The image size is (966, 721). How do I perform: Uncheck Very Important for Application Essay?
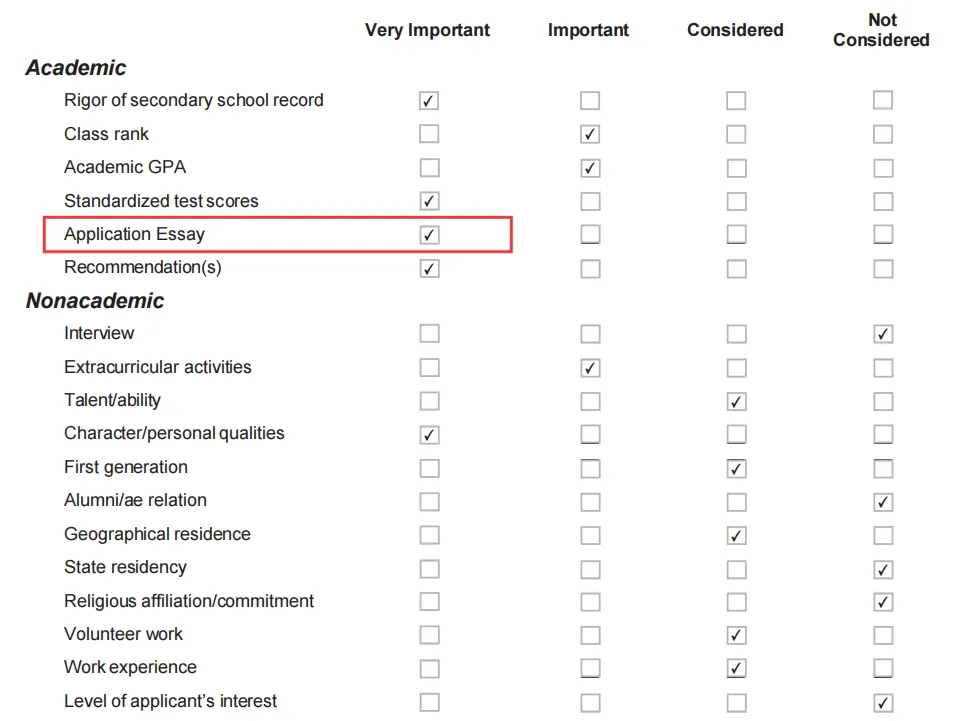[429, 235]
